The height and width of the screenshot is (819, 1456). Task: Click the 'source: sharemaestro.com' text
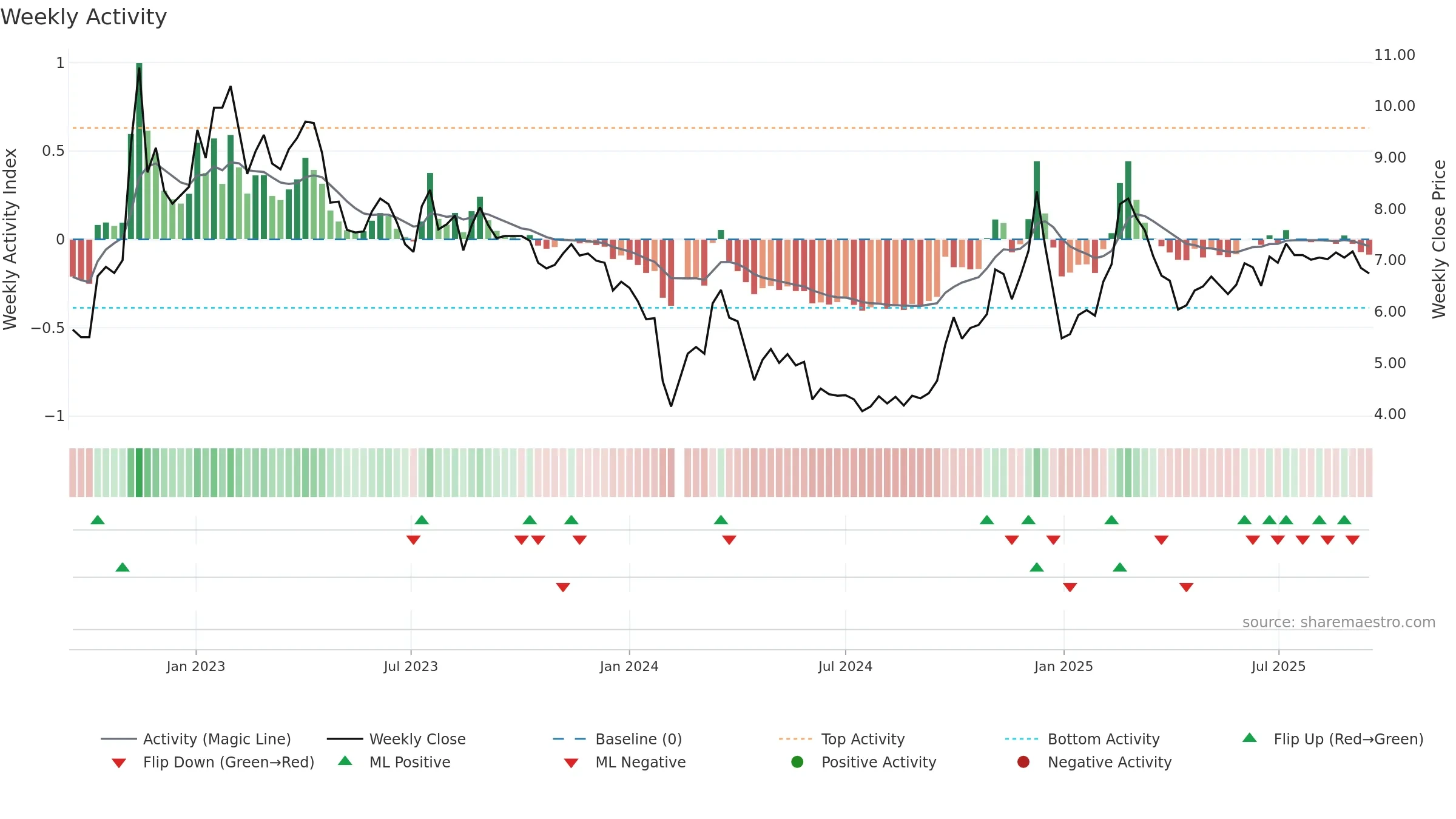(1339, 622)
